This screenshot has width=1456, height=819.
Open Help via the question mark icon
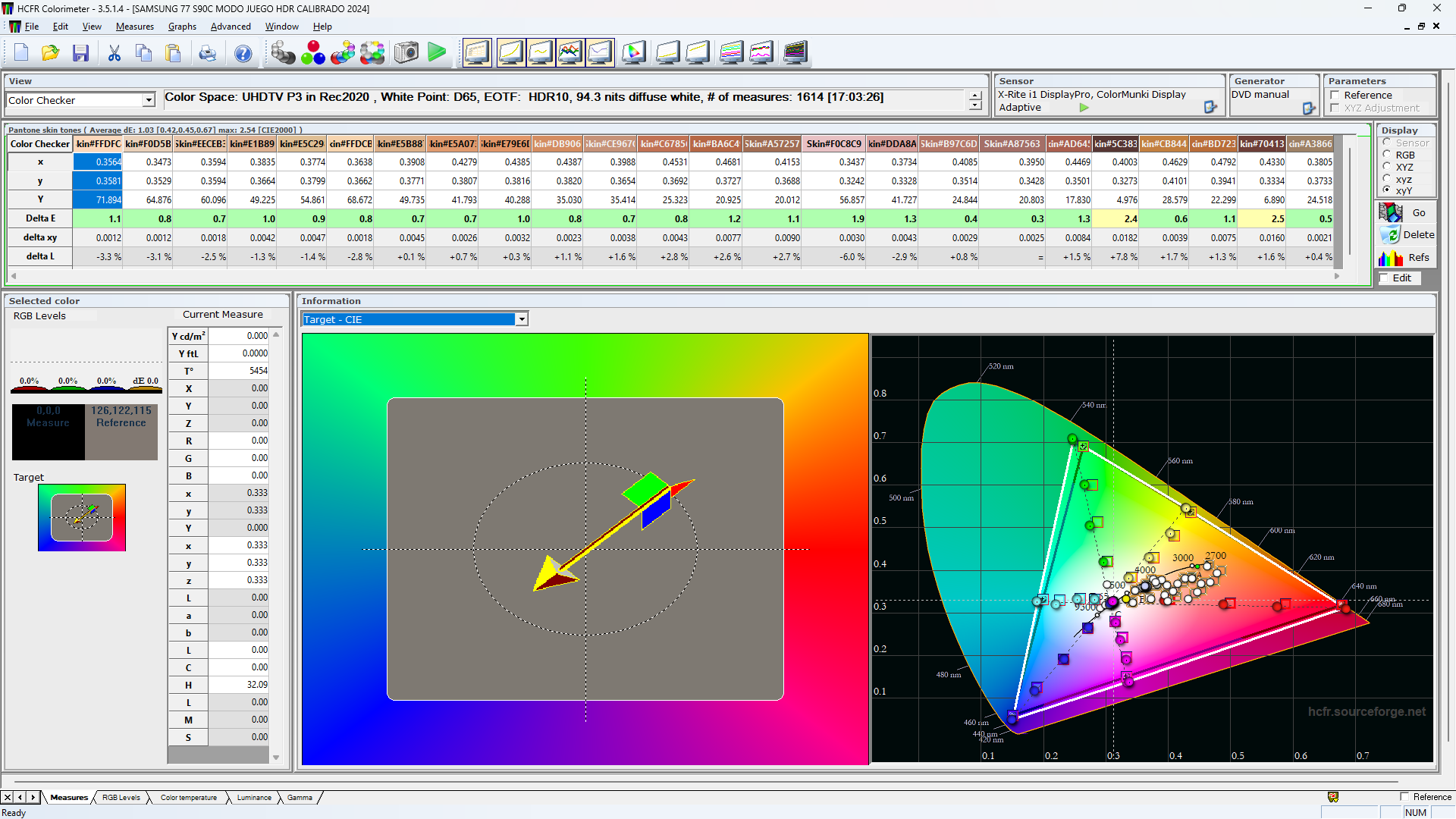click(243, 53)
